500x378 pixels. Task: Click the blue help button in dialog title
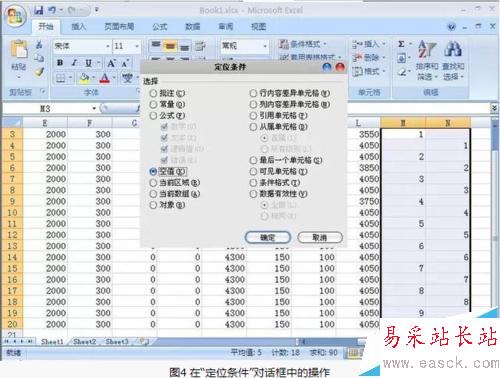(x=327, y=67)
